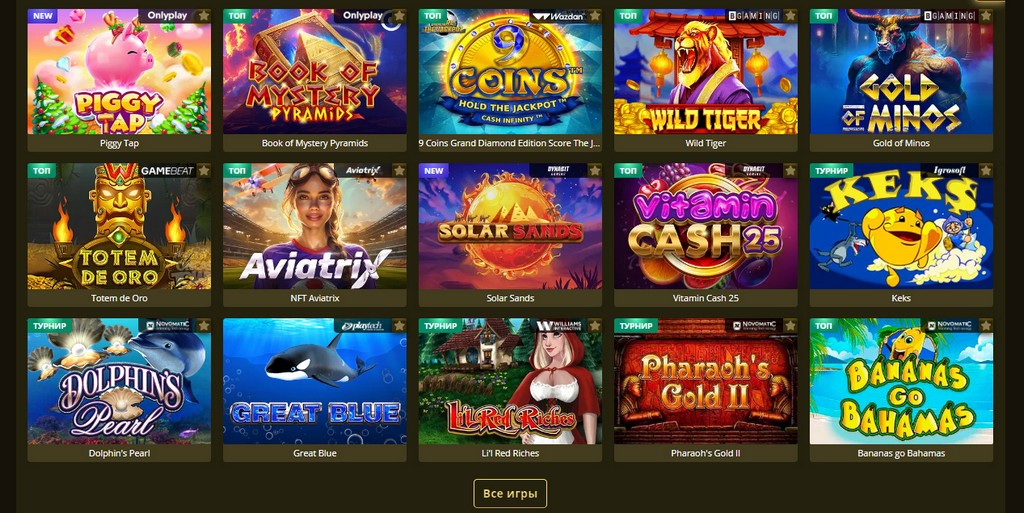
Task: Open the Li'l Red Riches slot
Action: [x=510, y=381]
